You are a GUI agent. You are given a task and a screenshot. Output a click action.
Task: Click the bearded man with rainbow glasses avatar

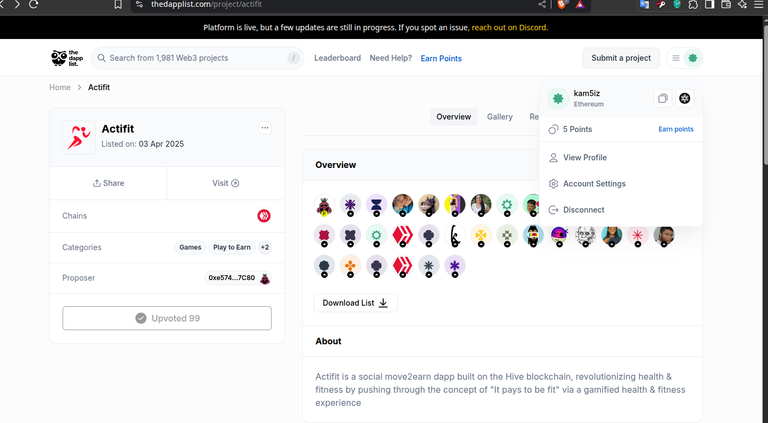coord(533,235)
